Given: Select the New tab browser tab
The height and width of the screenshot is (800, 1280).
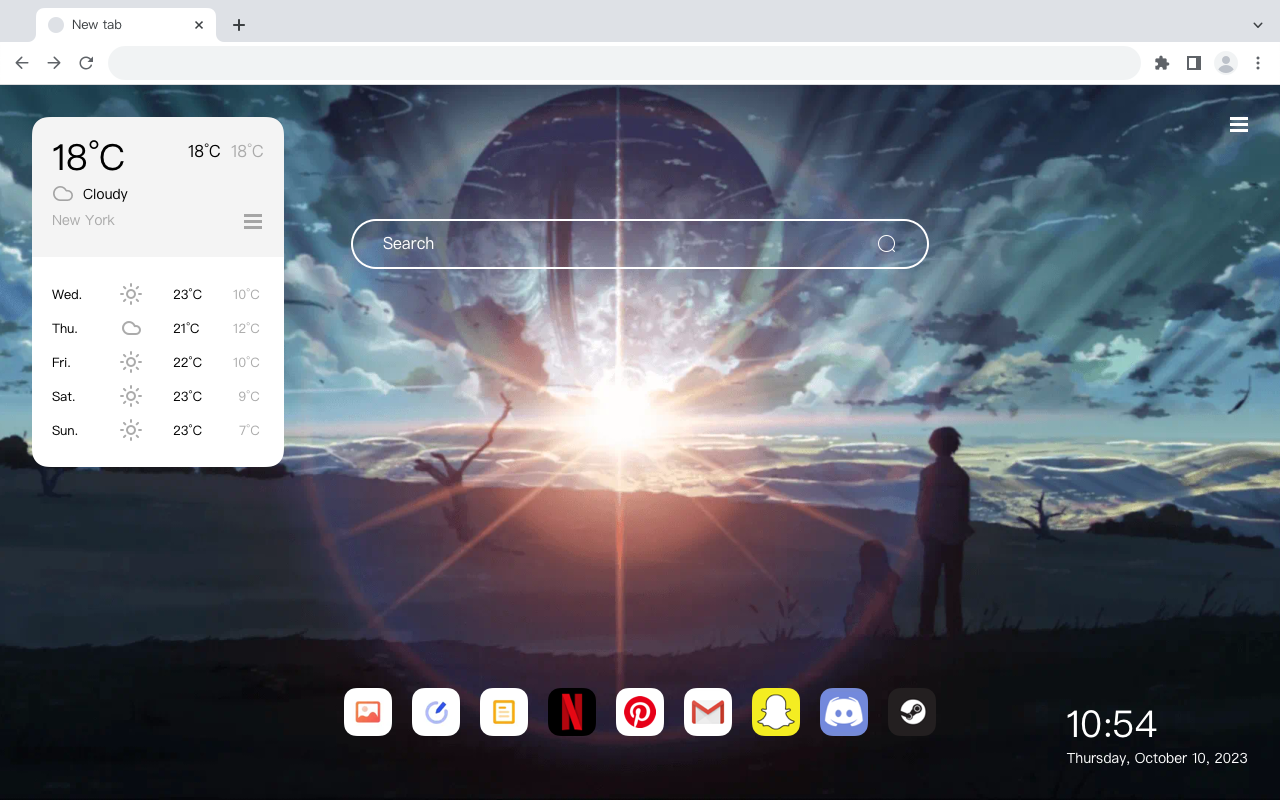Looking at the screenshot, I should [x=126, y=25].
